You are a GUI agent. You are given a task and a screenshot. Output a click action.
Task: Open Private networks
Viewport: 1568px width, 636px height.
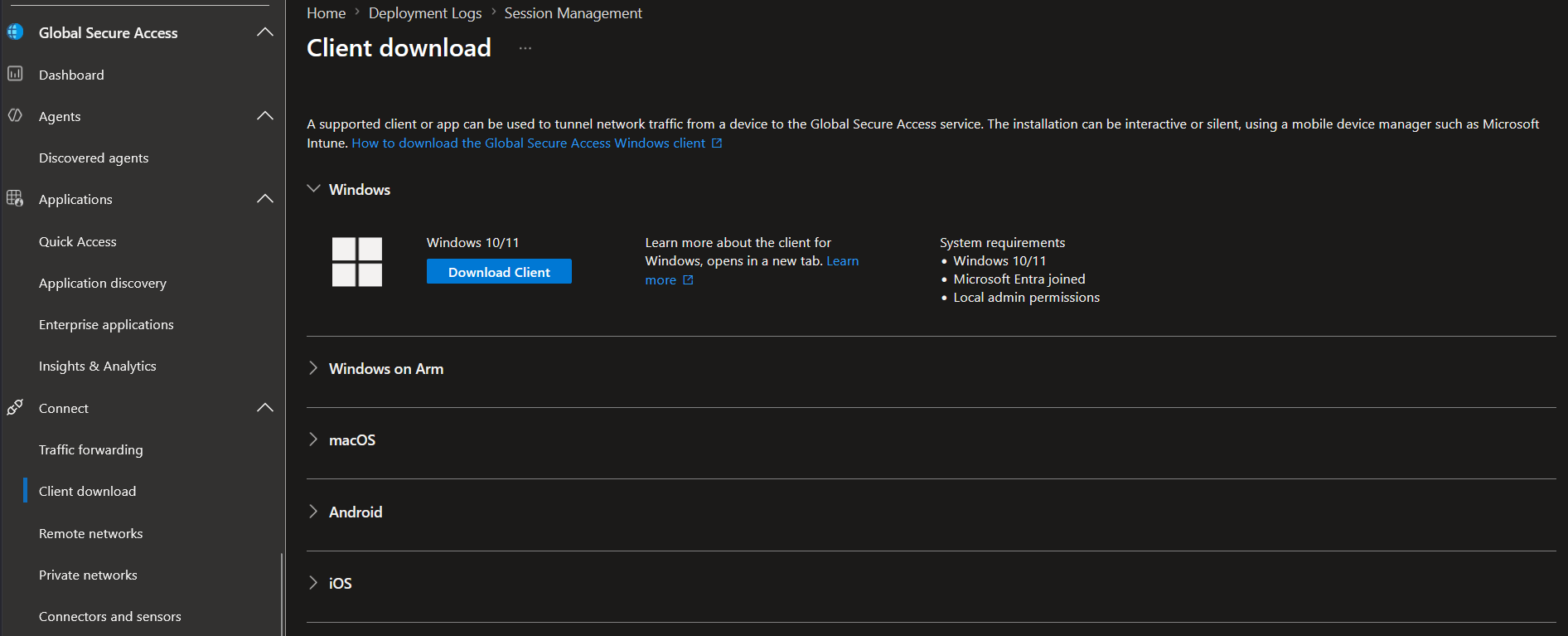(88, 575)
